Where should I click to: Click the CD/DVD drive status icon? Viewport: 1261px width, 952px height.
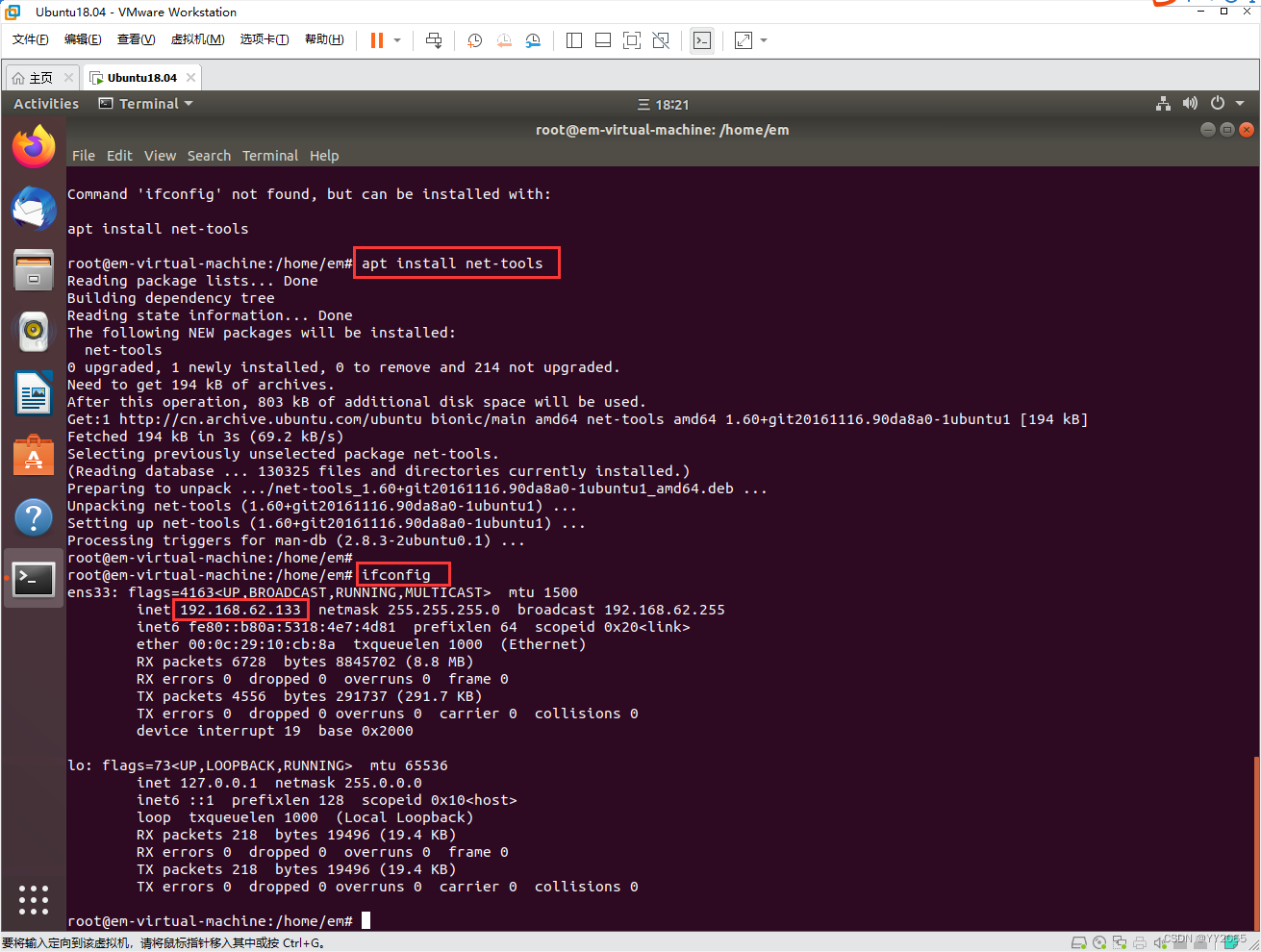[x=1099, y=942]
